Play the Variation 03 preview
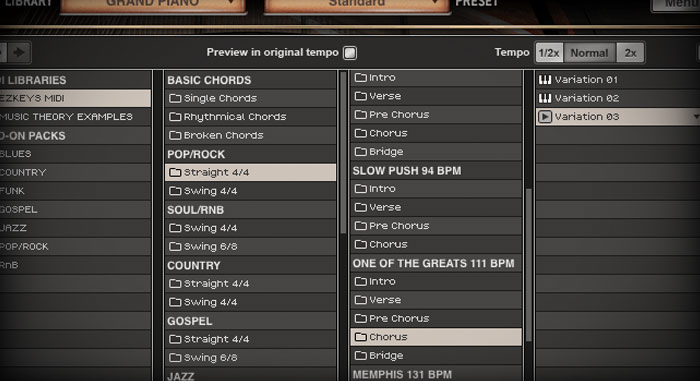The width and height of the screenshot is (700, 381). pyautogui.click(x=545, y=117)
